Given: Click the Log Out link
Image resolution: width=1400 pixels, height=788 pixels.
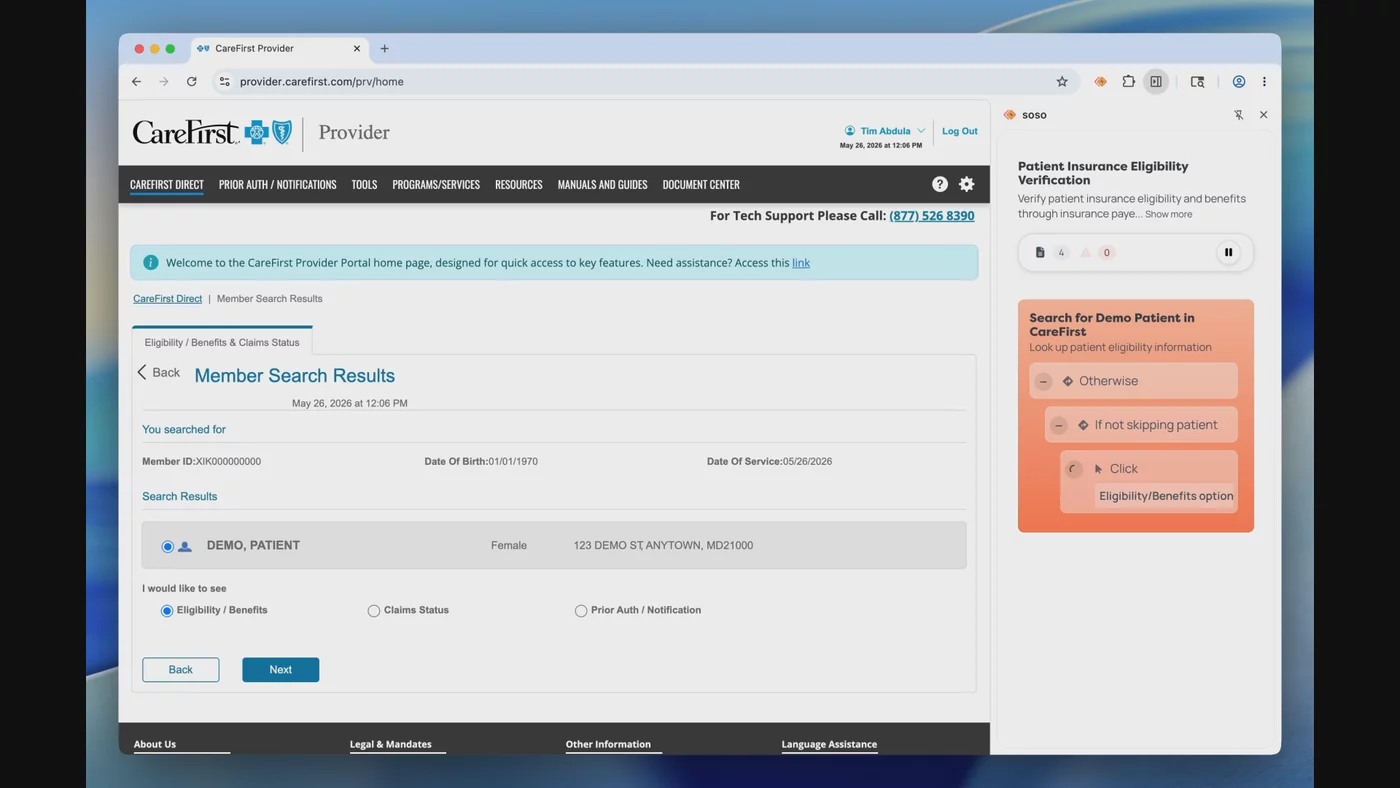Looking at the screenshot, I should pyautogui.click(x=960, y=131).
